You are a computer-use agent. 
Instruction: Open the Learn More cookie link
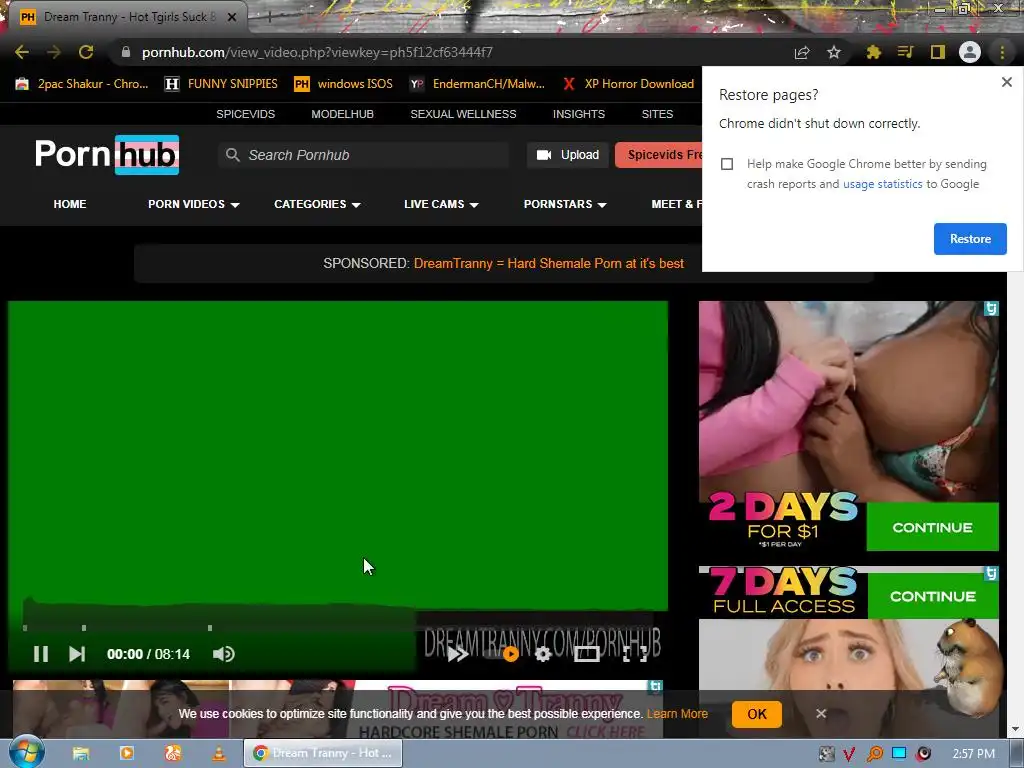pos(677,714)
